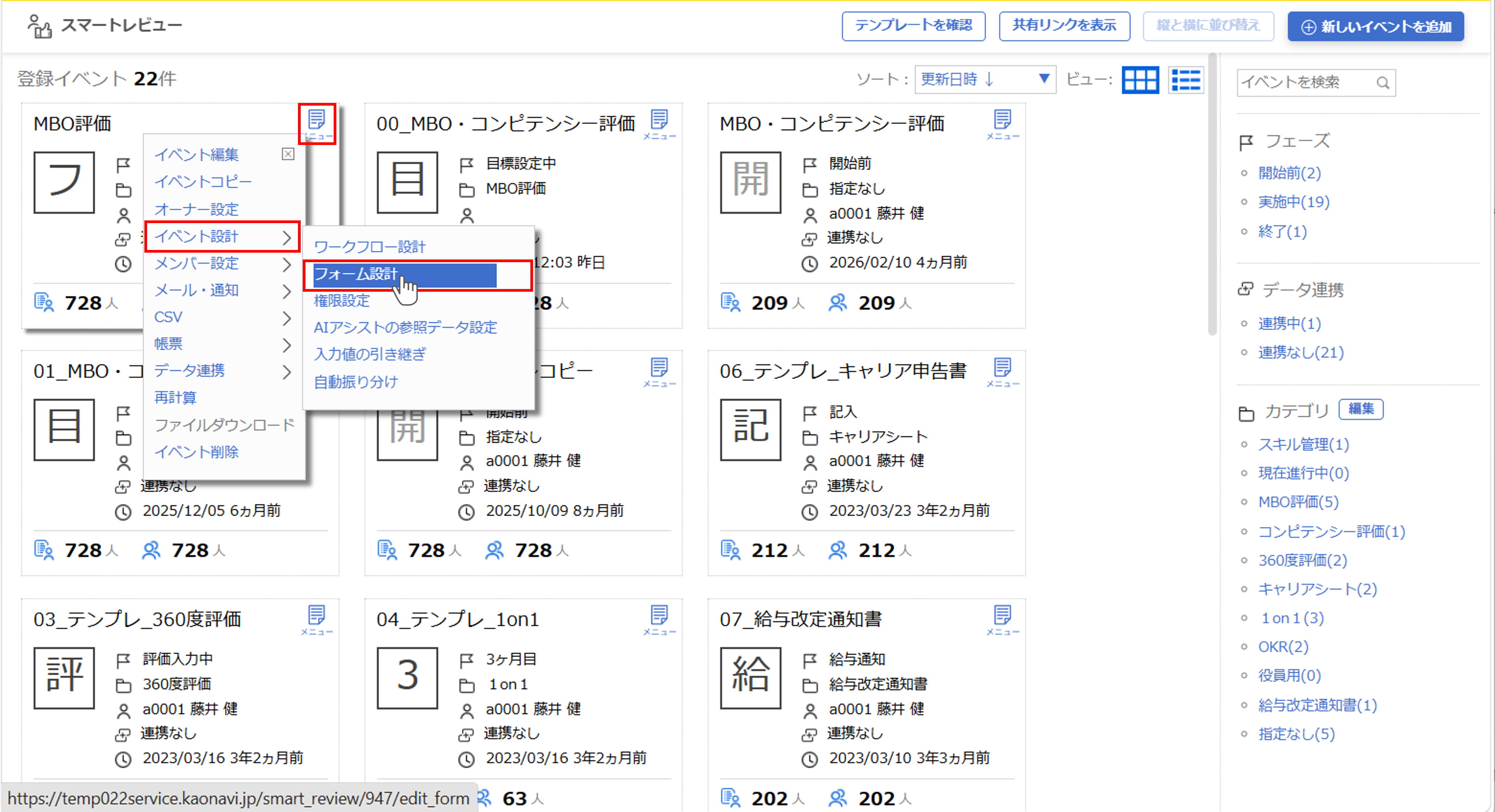Switch to grid tile view

point(1140,79)
